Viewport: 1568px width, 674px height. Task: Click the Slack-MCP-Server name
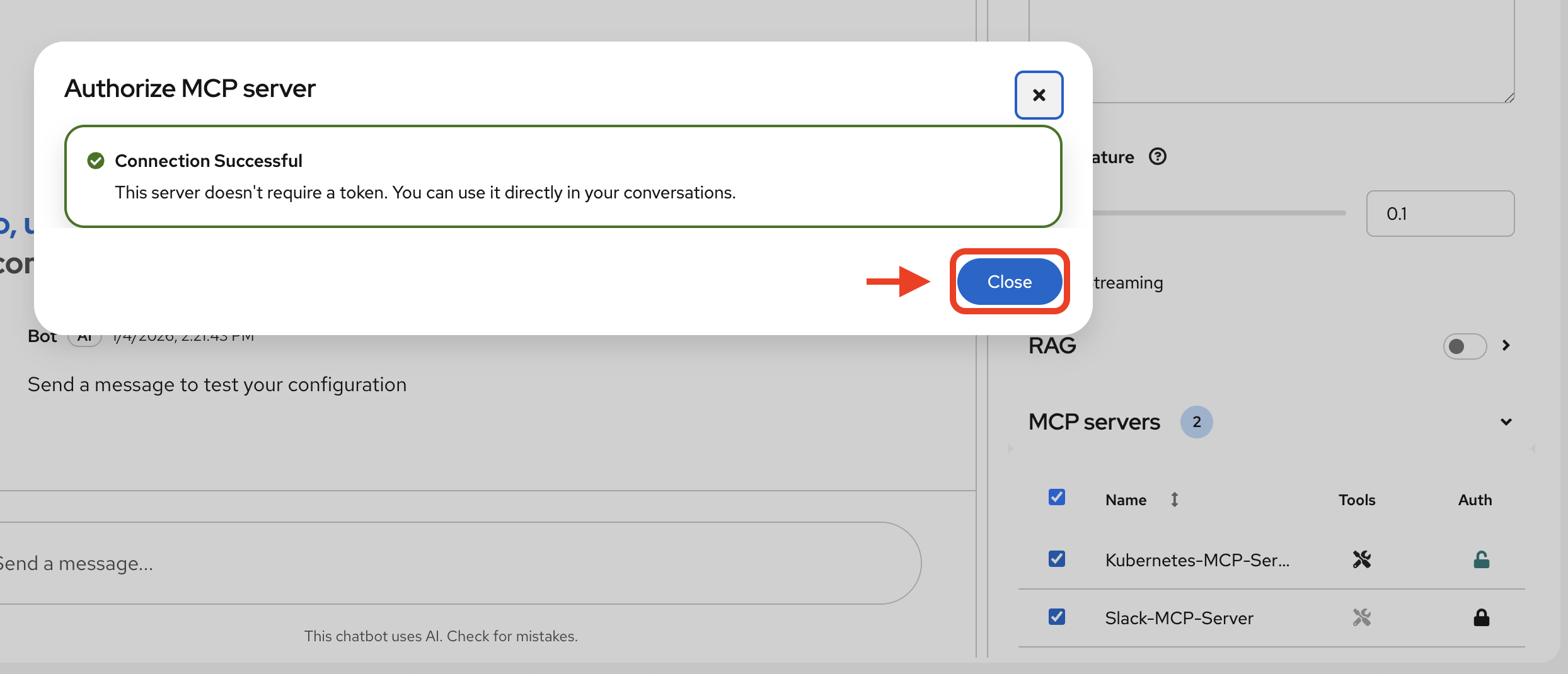coord(1179,618)
